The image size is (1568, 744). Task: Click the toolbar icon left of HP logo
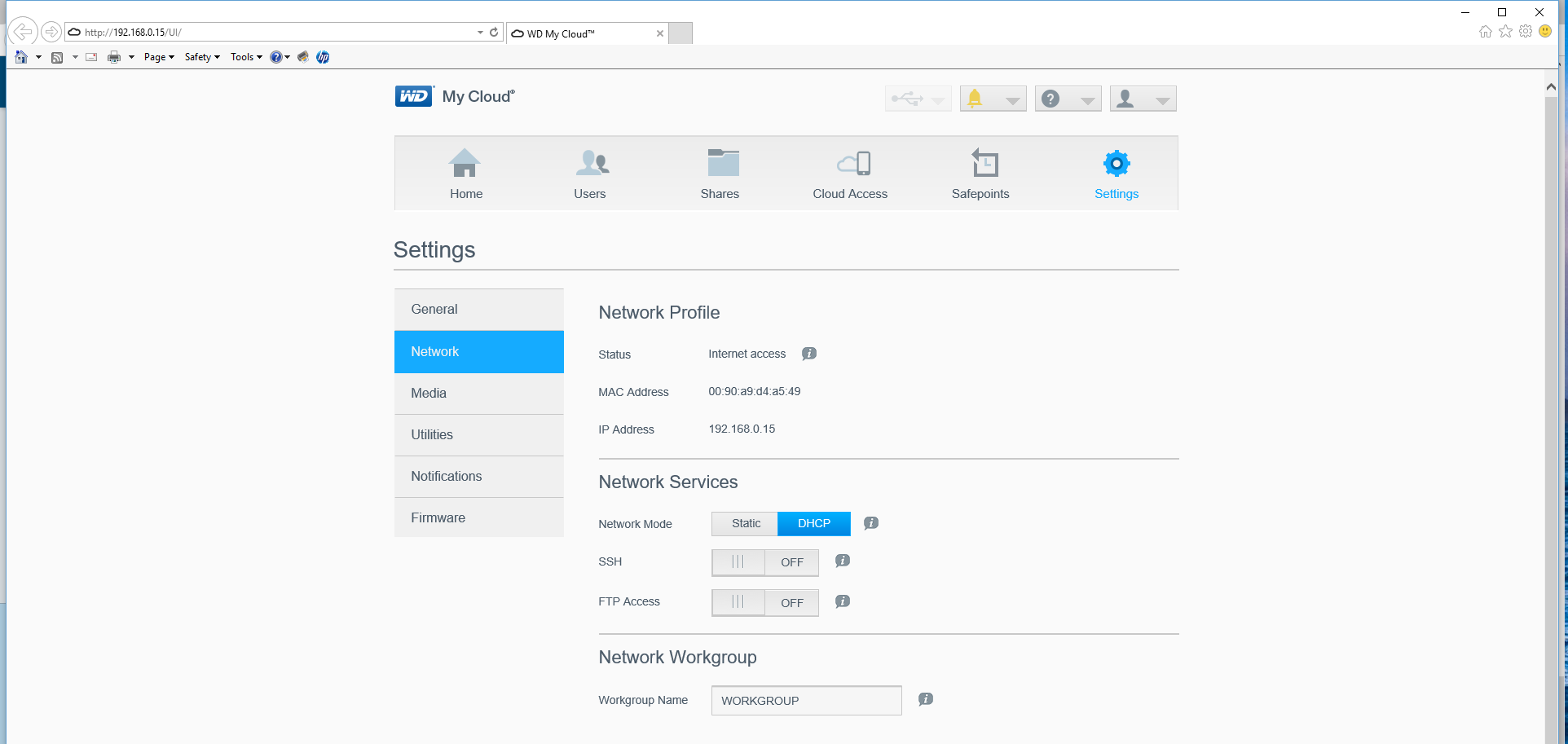pos(303,57)
